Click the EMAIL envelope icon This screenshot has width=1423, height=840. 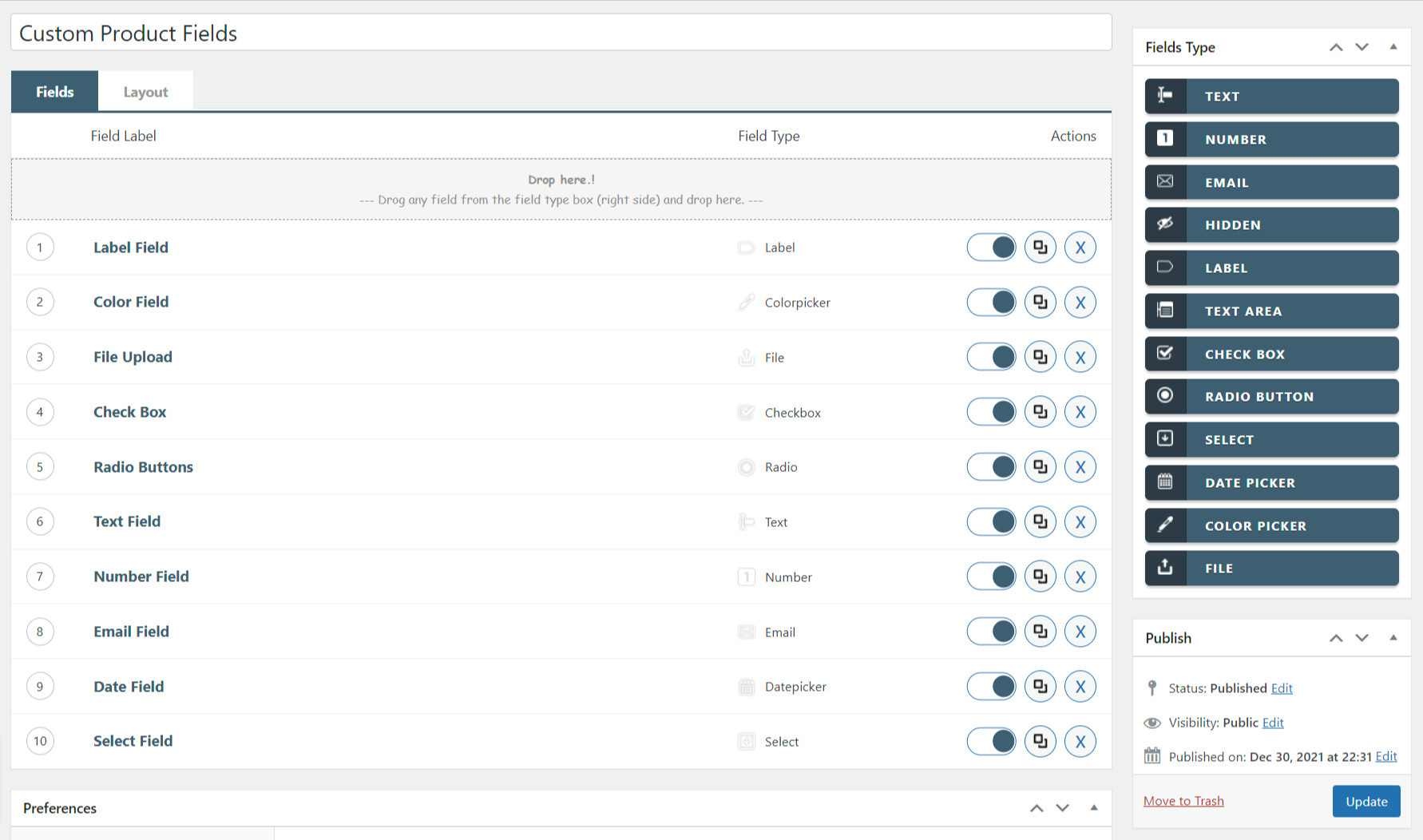(1165, 182)
